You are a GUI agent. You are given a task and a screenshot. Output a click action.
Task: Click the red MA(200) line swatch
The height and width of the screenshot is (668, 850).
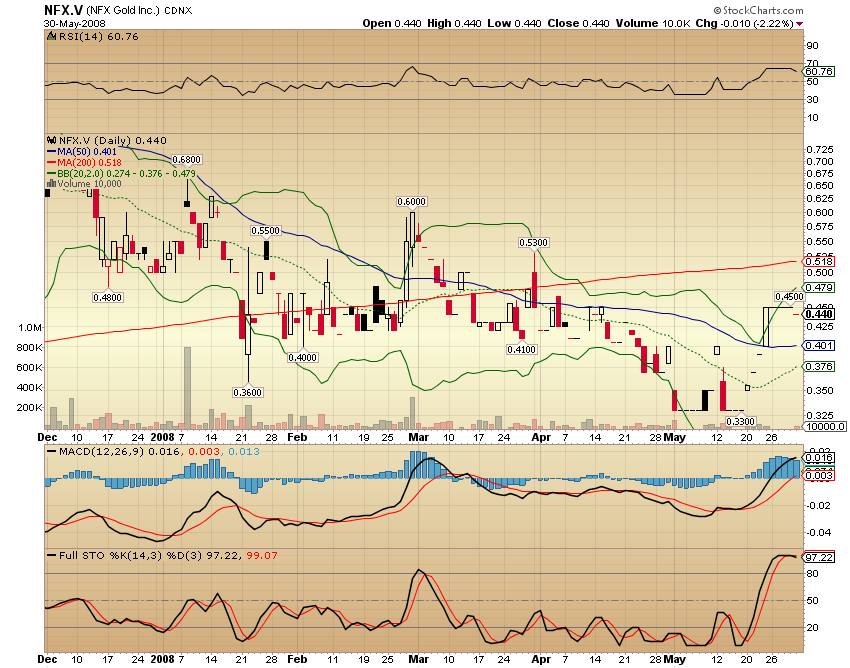(x=52, y=161)
